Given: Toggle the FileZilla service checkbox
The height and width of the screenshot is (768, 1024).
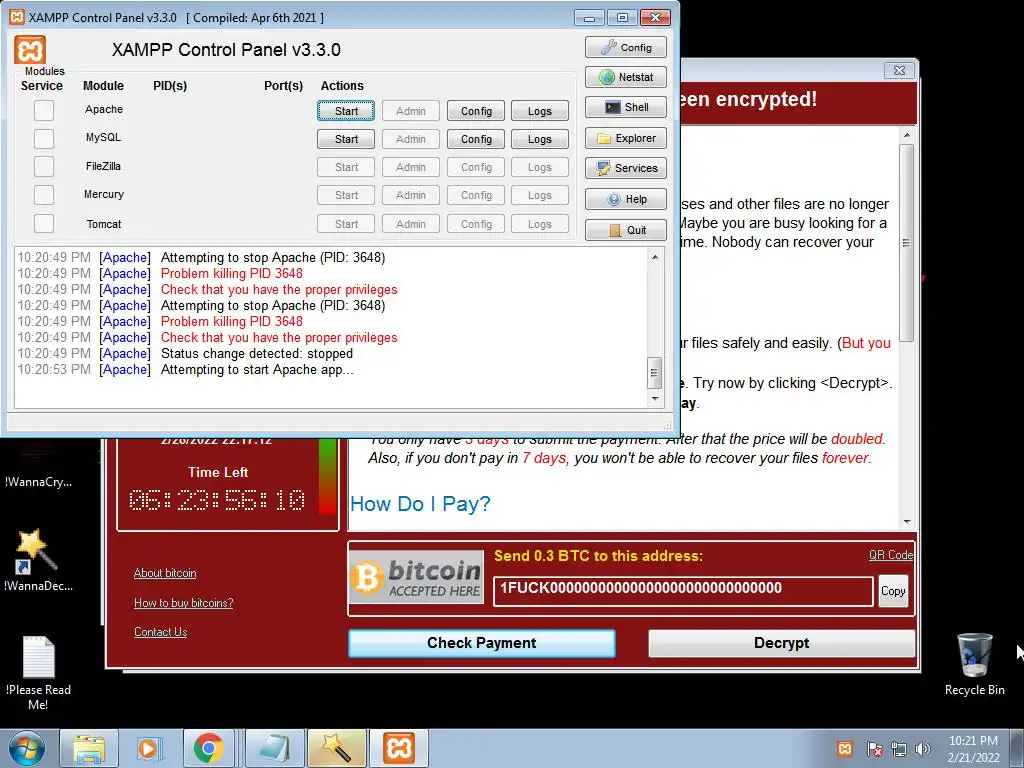Looking at the screenshot, I should pyautogui.click(x=44, y=167).
